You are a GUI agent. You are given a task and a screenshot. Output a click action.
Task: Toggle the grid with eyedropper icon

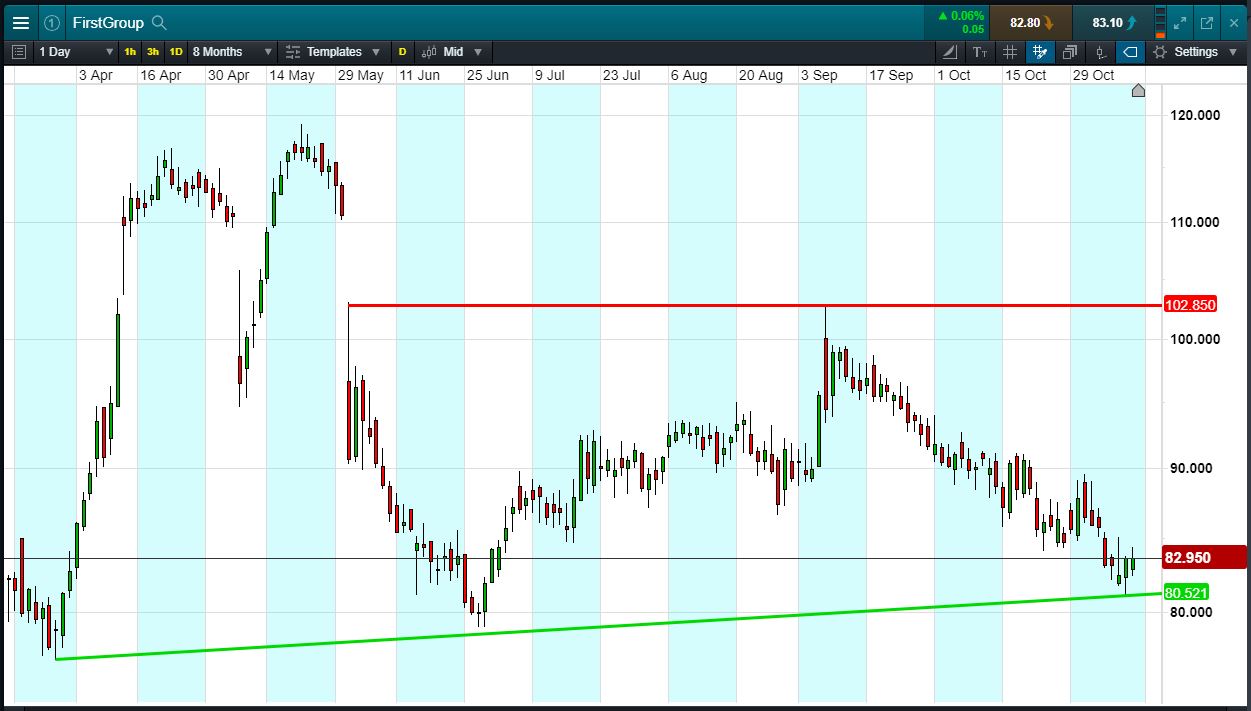[1040, 52]
